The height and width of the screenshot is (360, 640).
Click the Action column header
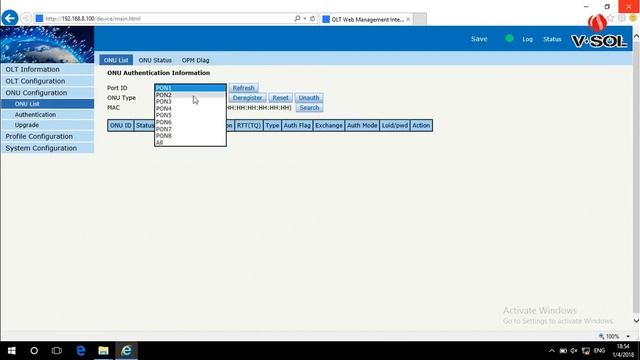click(421, 126)
